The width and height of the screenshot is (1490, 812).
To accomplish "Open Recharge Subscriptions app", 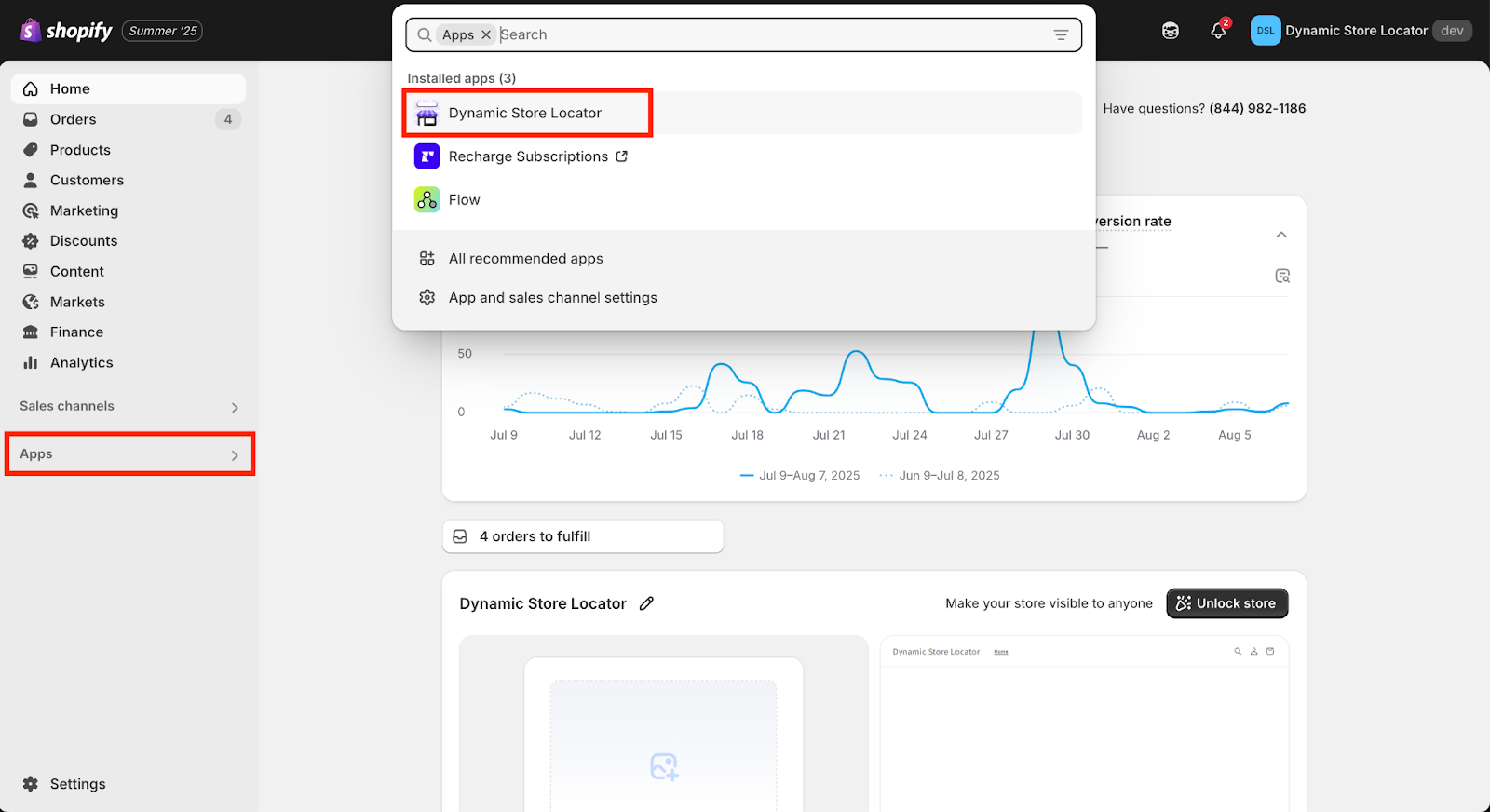I will tap(744, 156).
